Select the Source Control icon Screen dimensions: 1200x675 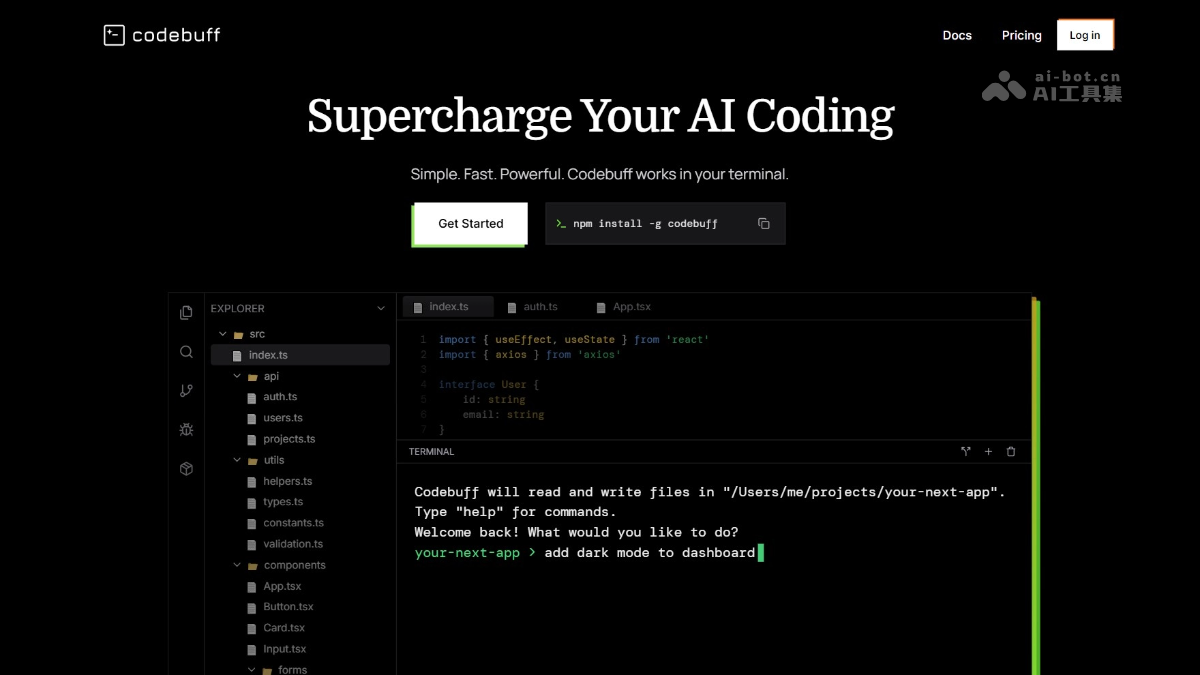186,390
